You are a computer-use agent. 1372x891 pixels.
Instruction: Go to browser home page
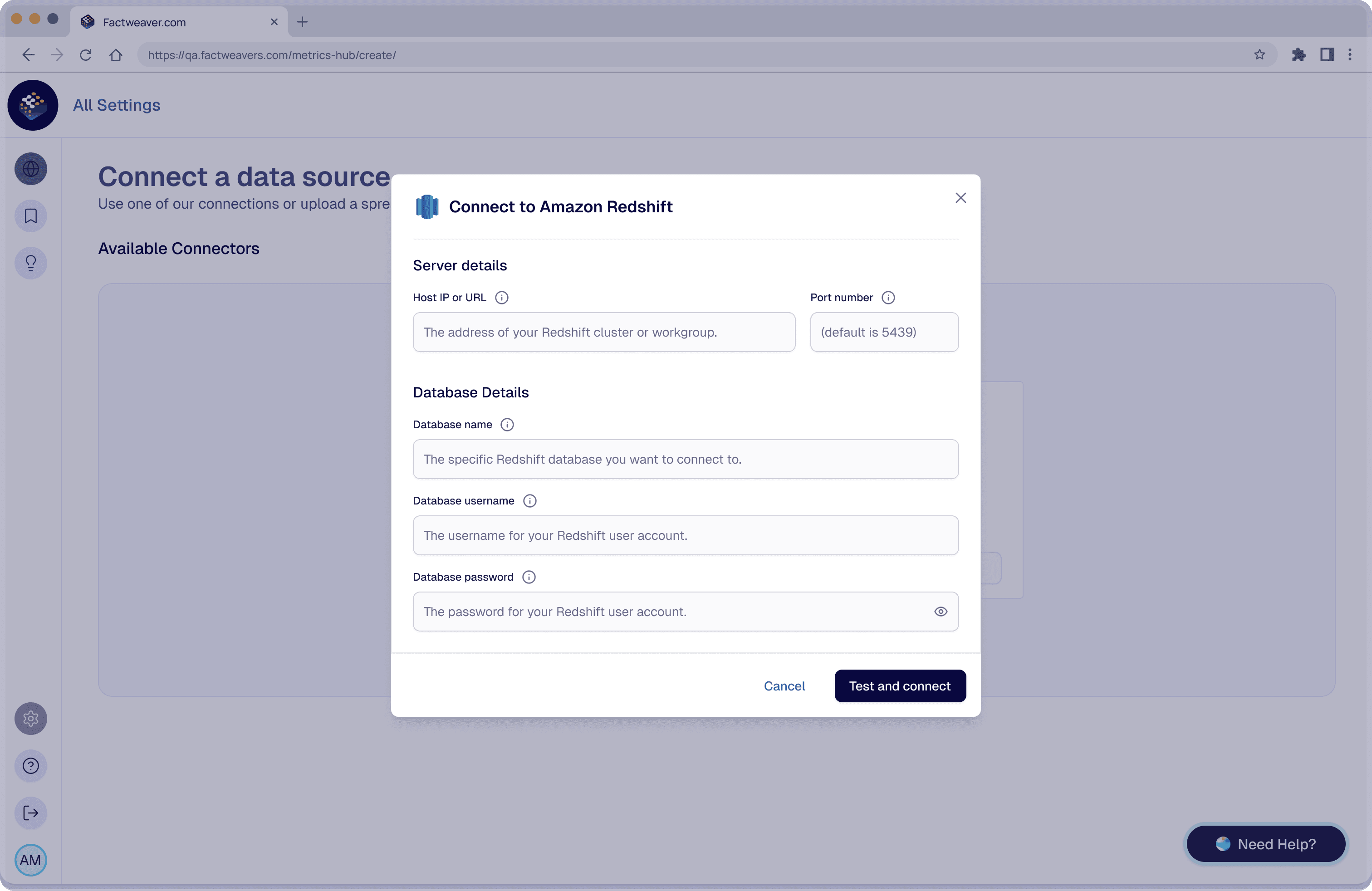click(x=116, y=55)
